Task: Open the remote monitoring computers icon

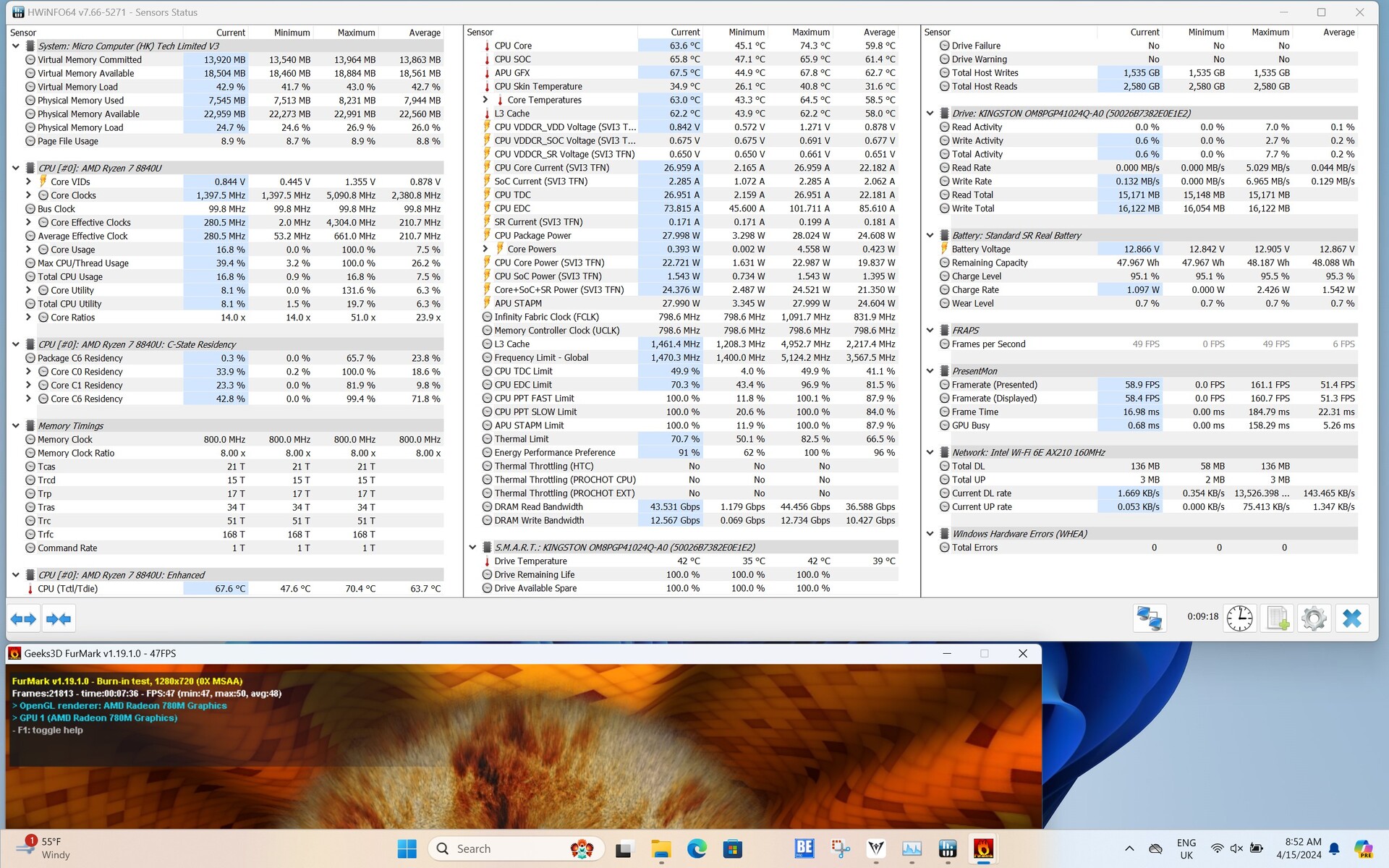Action: [1149, 618]
